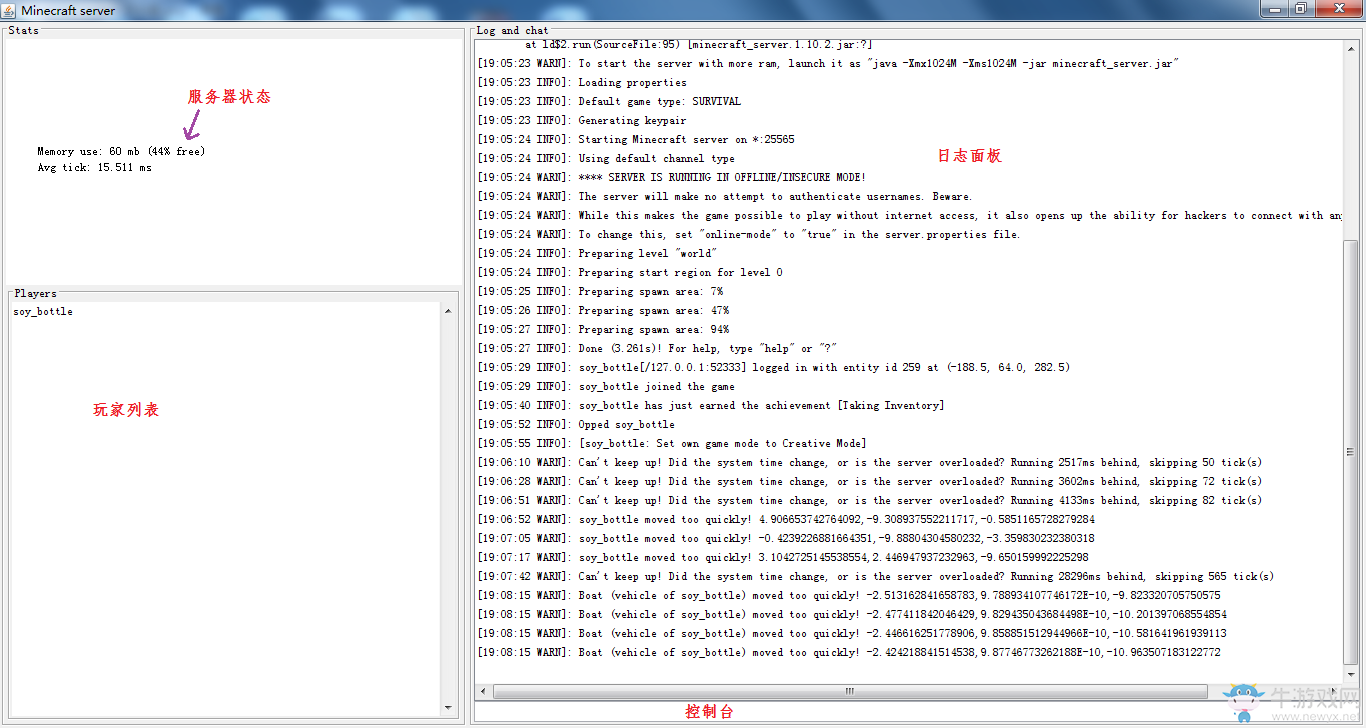This screenshot has height=728, width=1366.
Task: Click the "Preparing spawn area: 94%" line
Action: [x=603, y=330]
